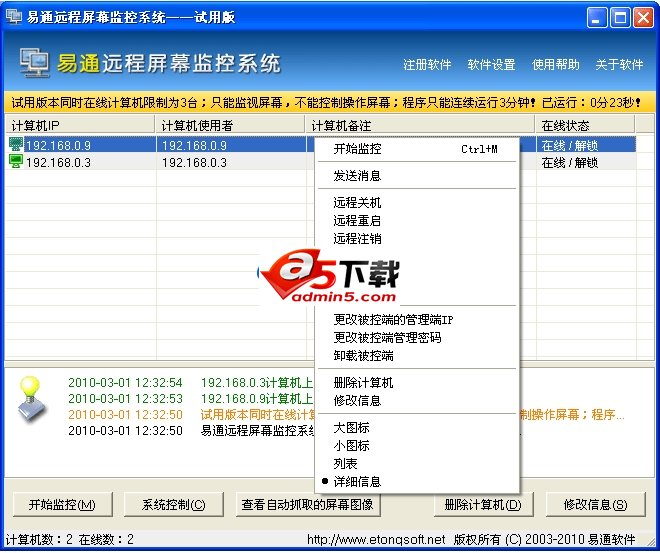Select 卸载被控端 in the context menu

pos(417,356)
